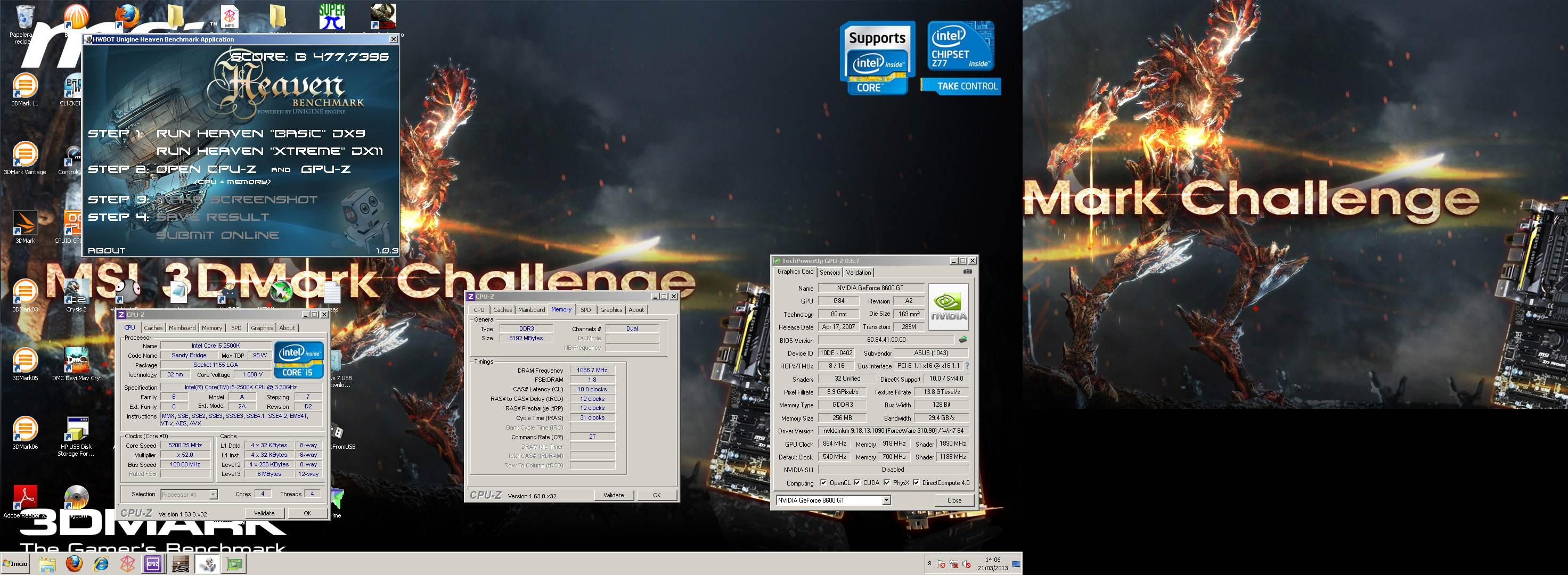Screen dimensions: 1568x575
Task: Open the Super Pi desktop icon
Action: coord(332,17)
